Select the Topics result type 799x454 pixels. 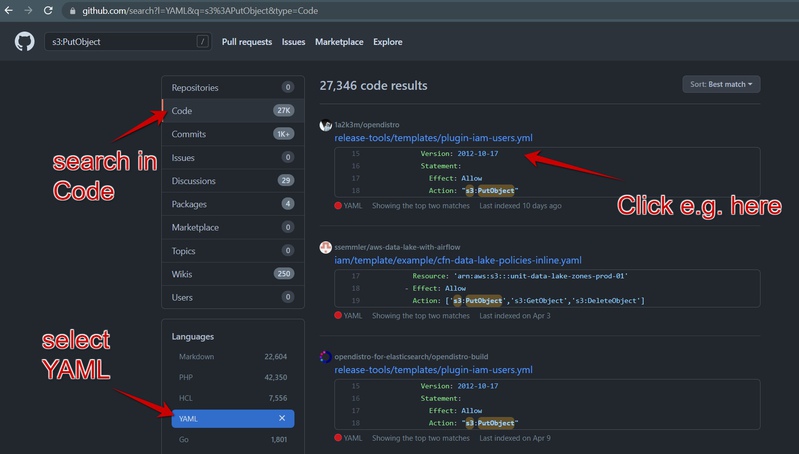[x=233, y=251]
